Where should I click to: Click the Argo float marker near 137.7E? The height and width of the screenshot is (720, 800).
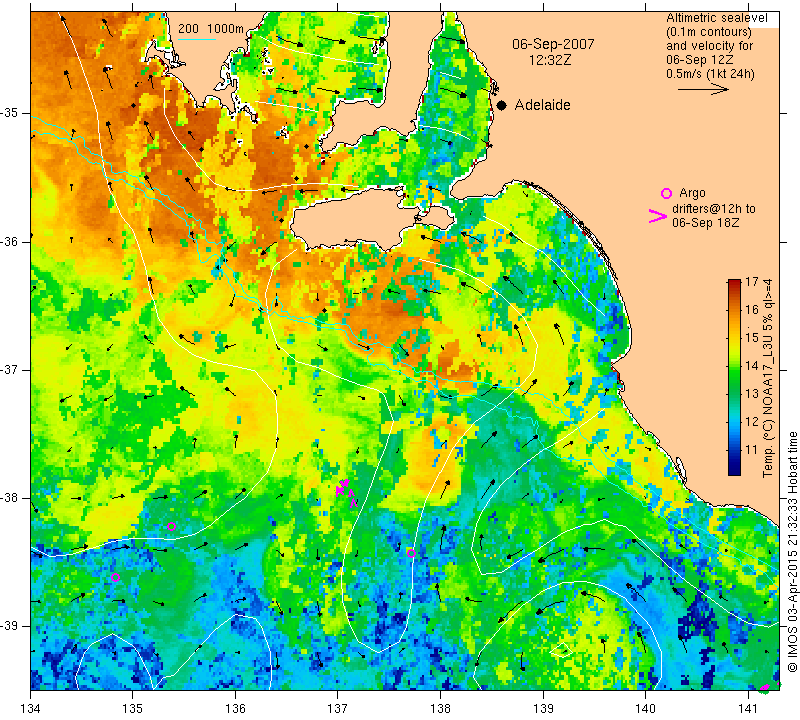411,553
